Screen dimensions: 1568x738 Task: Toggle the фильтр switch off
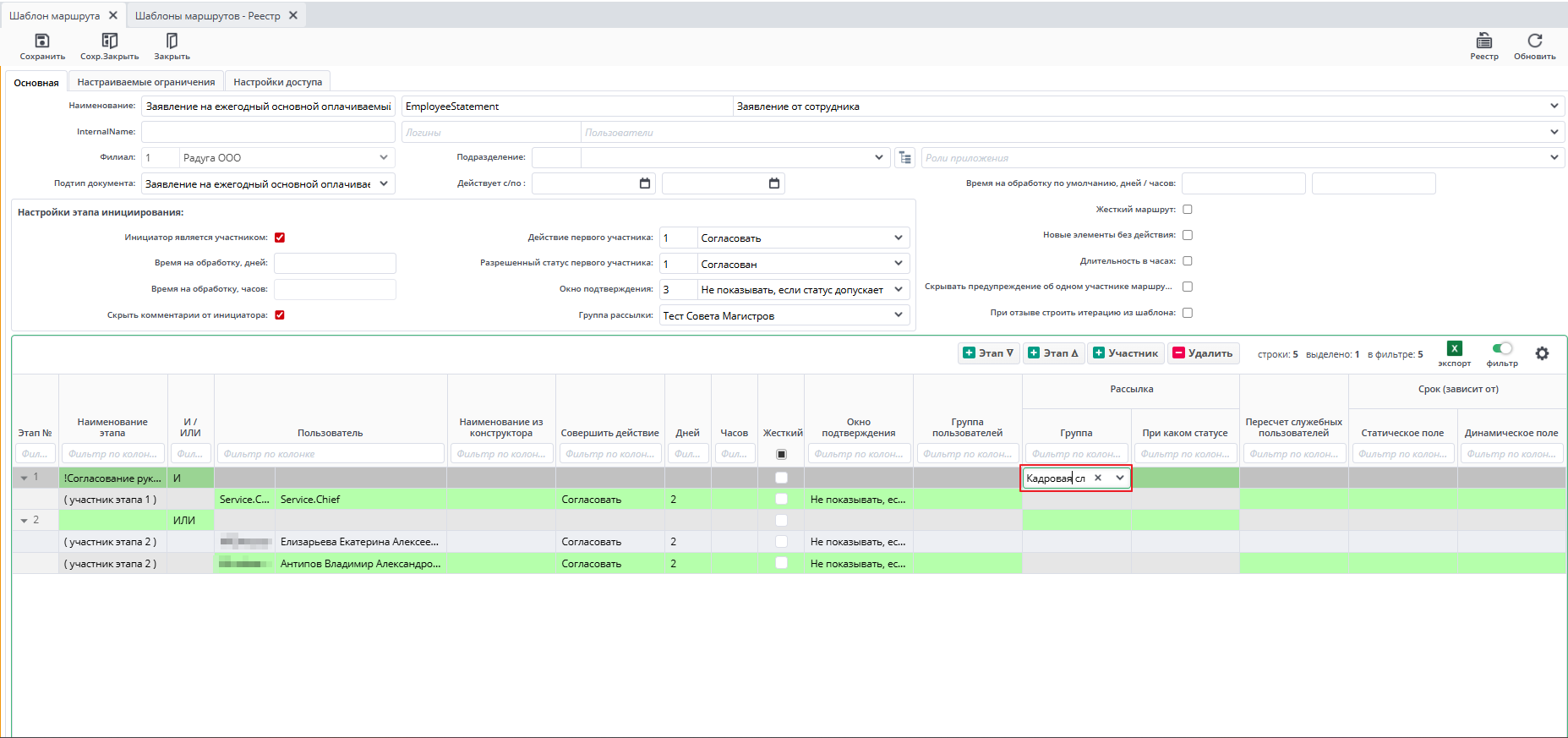[x=1502, y=348]
